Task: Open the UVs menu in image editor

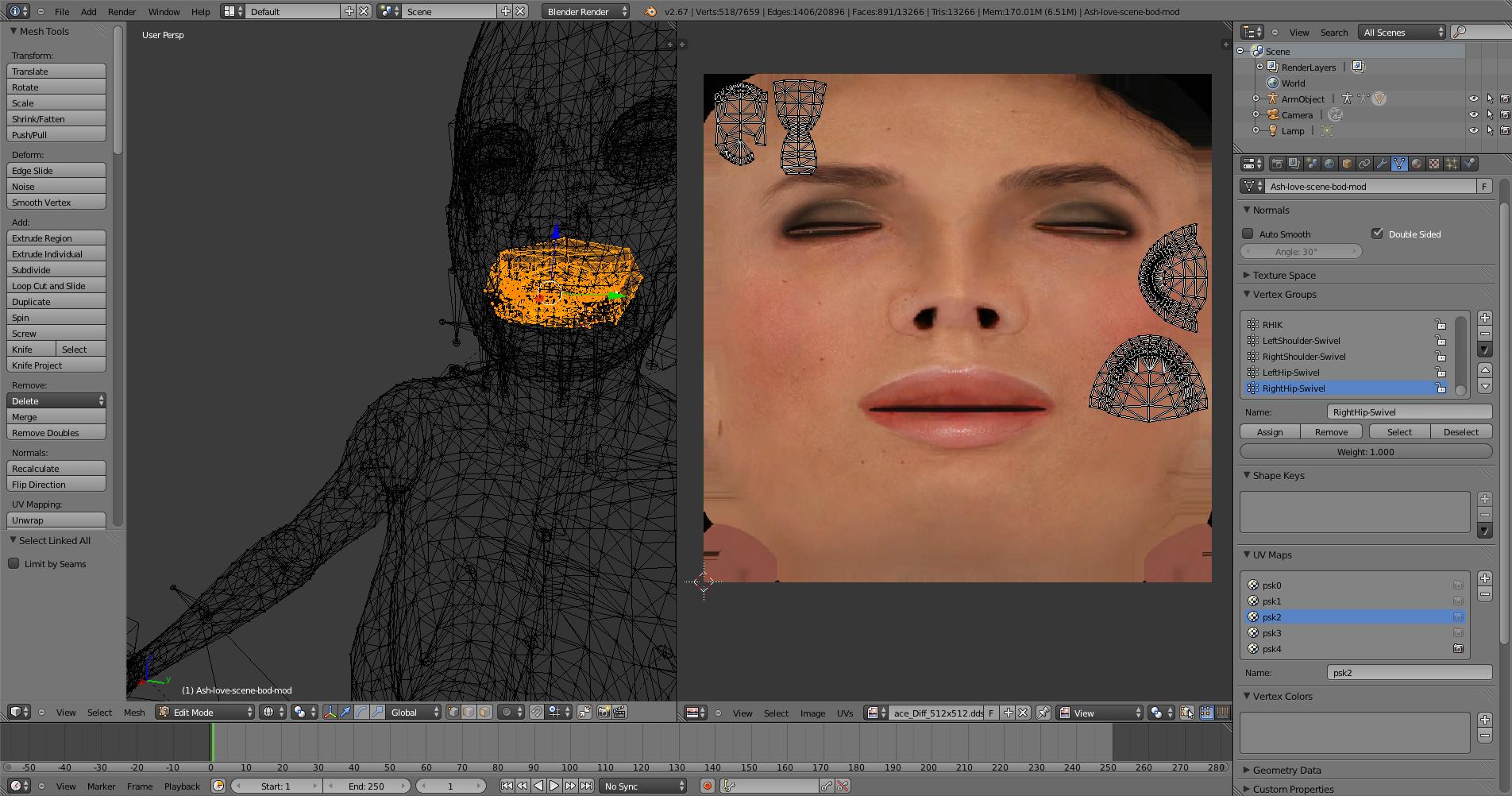Action: (x=845, y=713)
